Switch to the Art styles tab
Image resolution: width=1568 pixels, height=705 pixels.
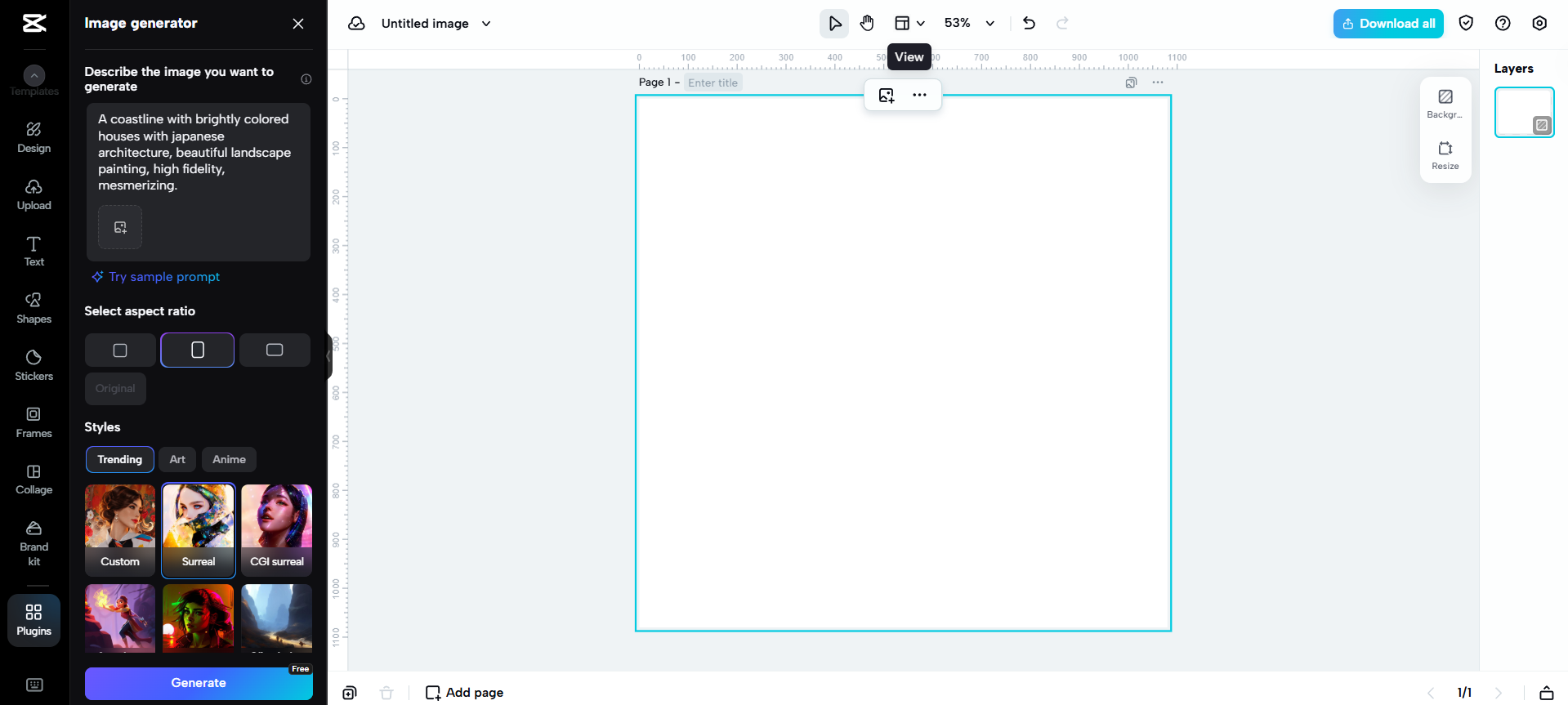[x=177, y=459]
